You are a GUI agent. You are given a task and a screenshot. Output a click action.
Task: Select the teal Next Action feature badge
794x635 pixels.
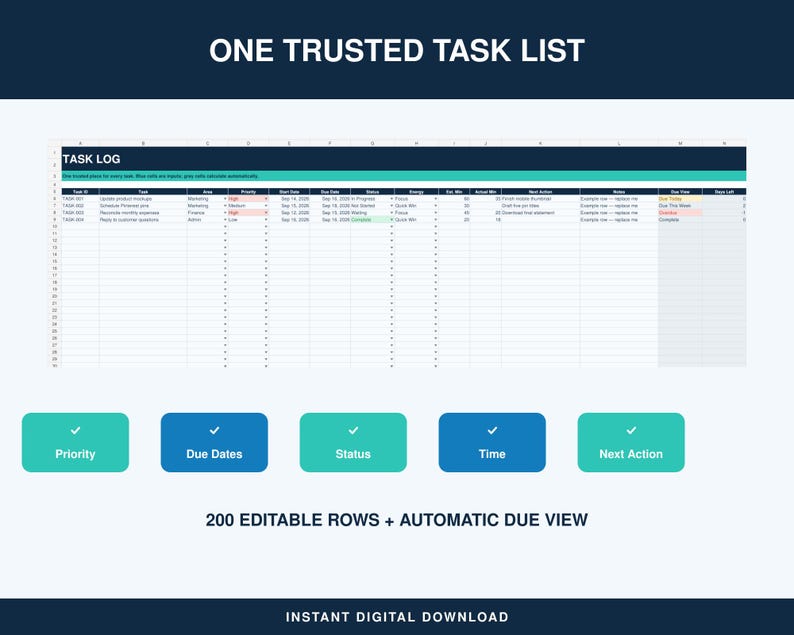(631, 443)
